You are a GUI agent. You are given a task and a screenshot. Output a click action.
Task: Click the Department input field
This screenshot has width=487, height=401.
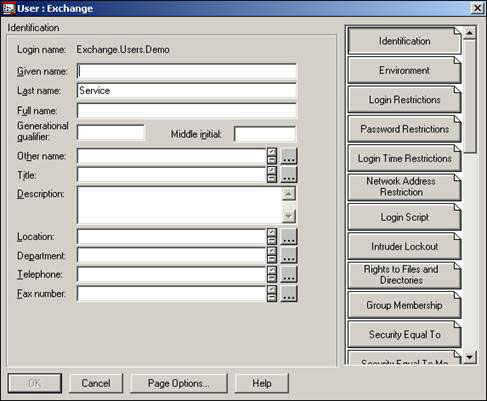pyautogui.click(x=172, y=255)
